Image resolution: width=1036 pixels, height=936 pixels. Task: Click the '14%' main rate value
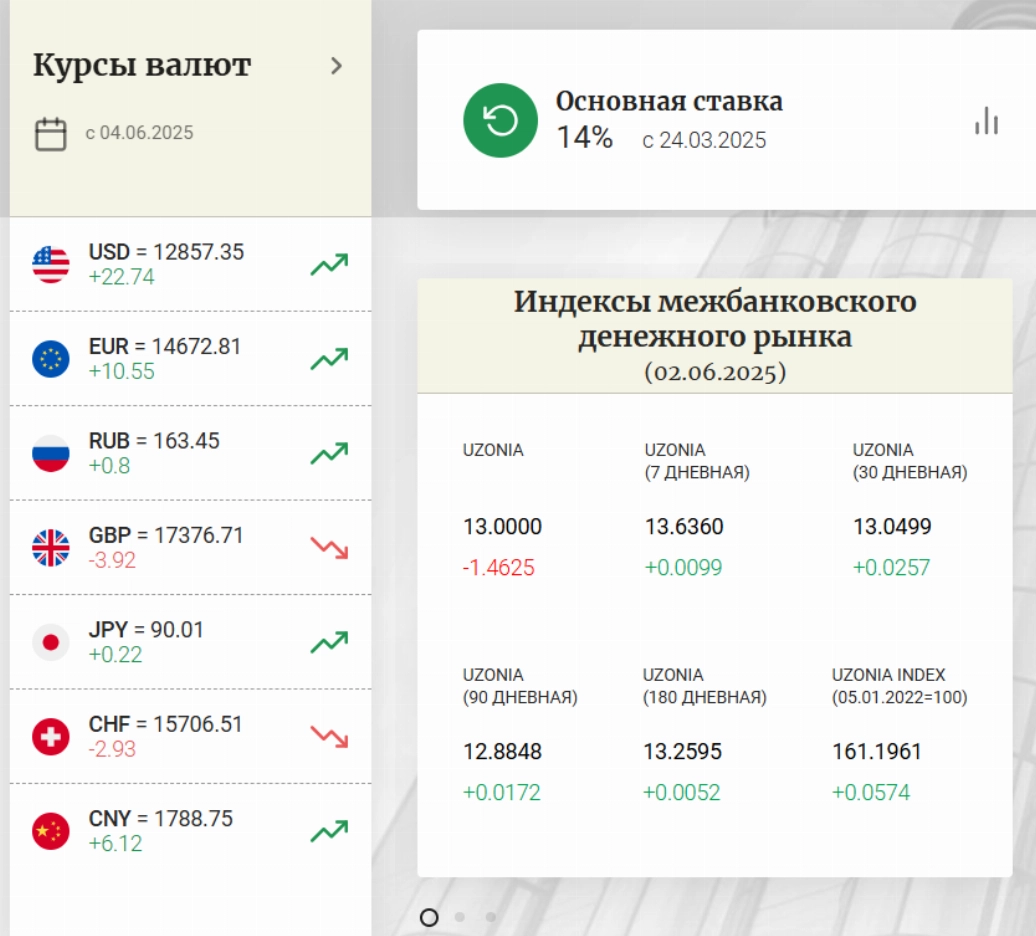pyautogui.click(x=585, y=137)
